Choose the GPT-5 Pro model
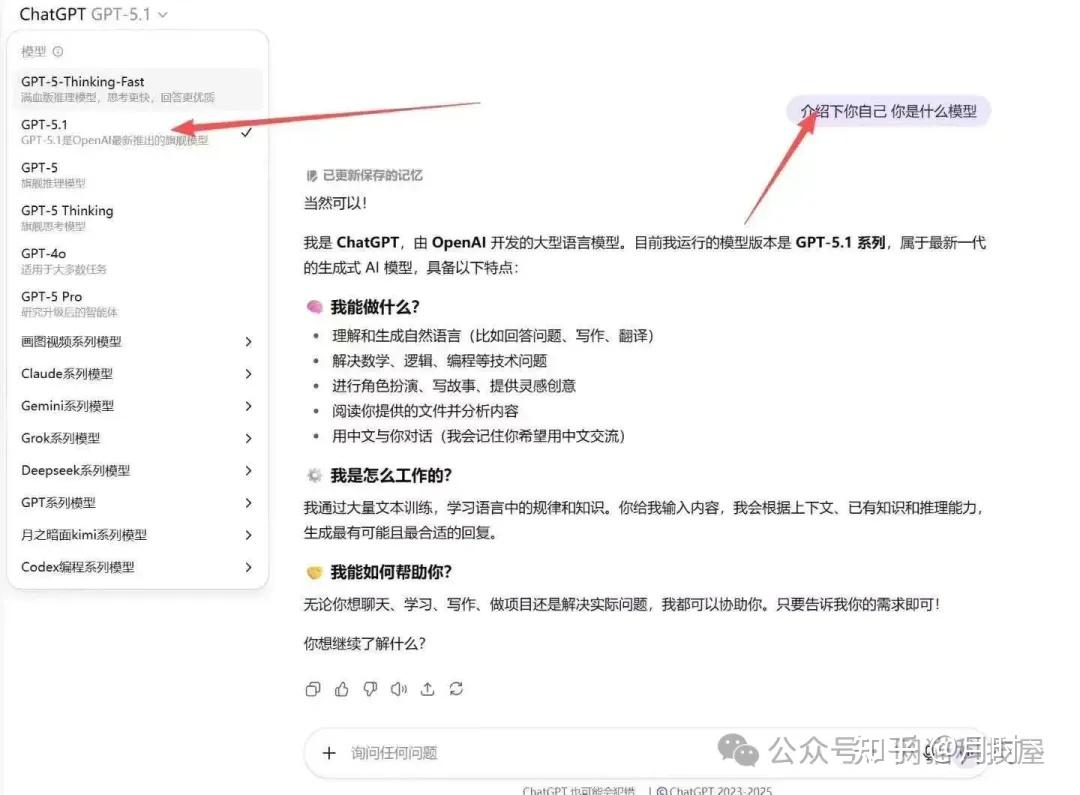Viewport: 1080px width, 795px height. (x=137, y=304)
